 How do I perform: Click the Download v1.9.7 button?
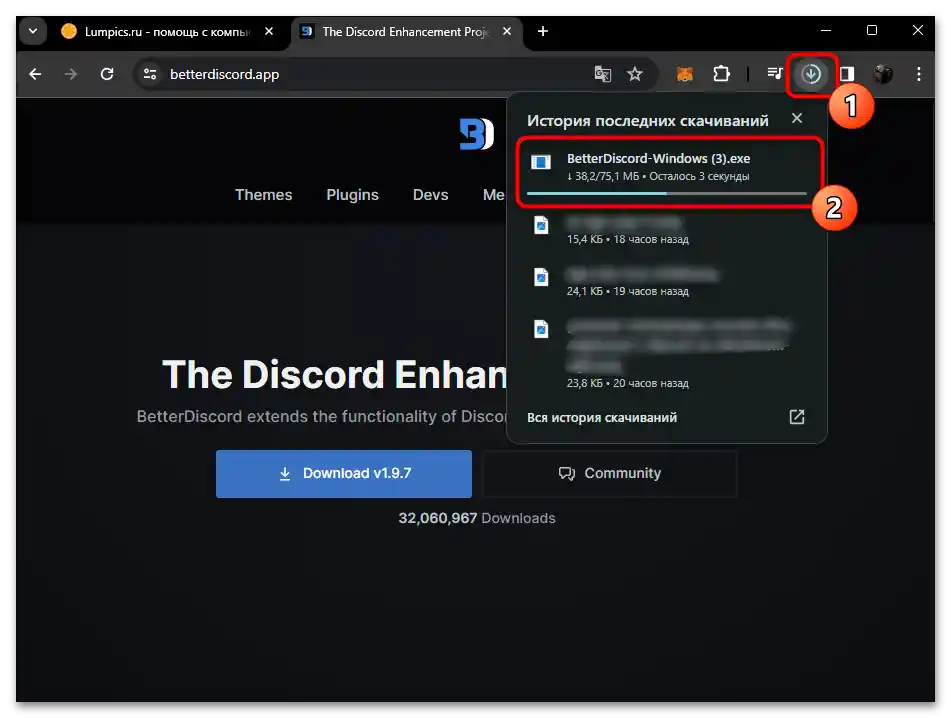pos(343,473)
